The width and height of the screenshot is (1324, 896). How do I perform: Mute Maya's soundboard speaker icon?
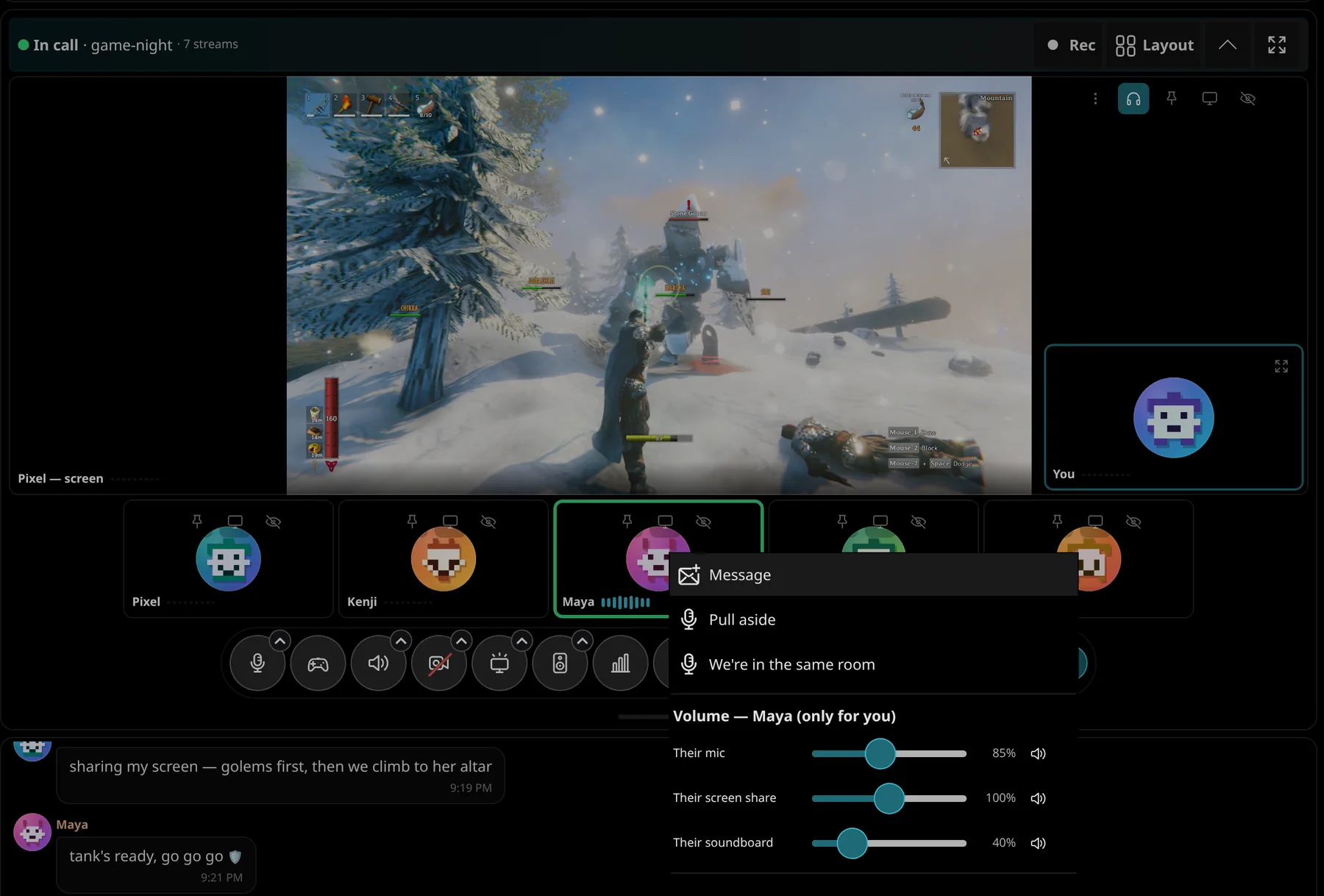click(x=1038, y=843)
